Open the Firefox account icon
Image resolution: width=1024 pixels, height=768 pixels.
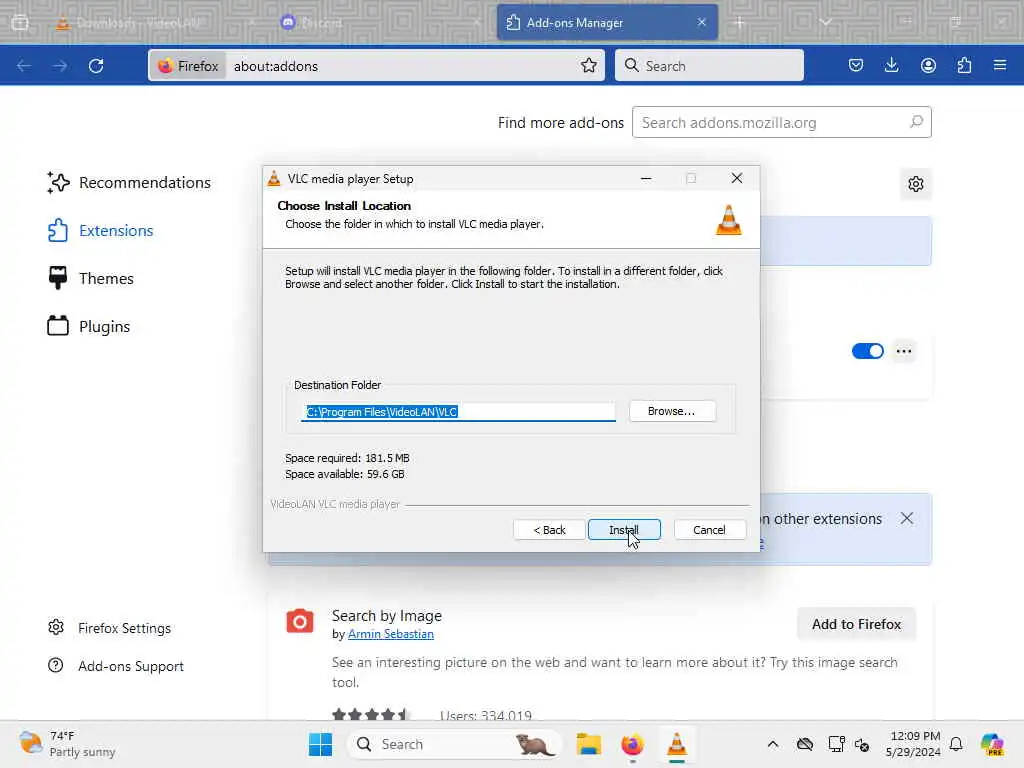point(928,65)
